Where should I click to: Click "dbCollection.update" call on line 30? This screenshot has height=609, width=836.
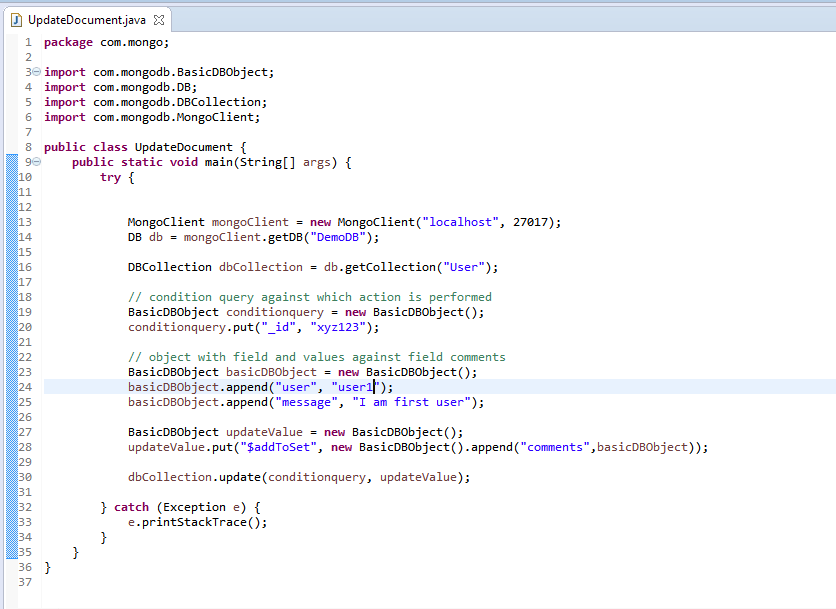(194, 477)
